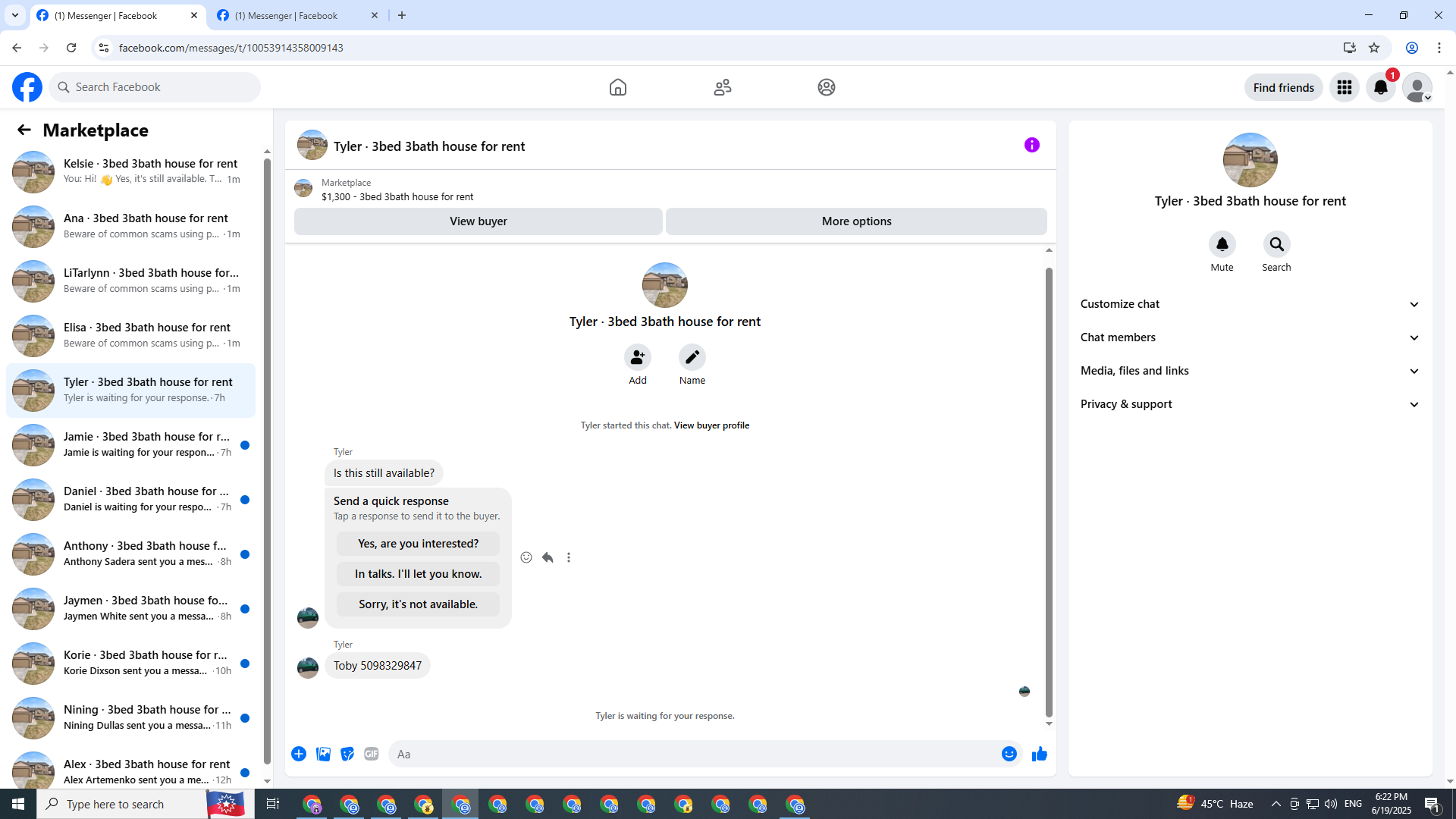This screenshot has height=819, width=1456.
Task: Click the Search Facebook field
Action: [155, 87]
